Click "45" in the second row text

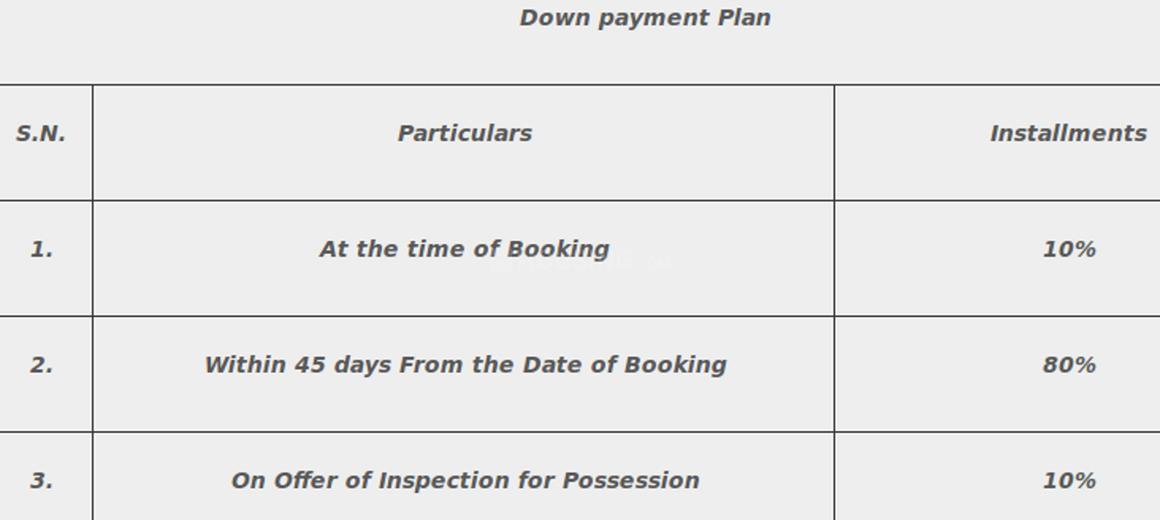[x=310, y=365]
